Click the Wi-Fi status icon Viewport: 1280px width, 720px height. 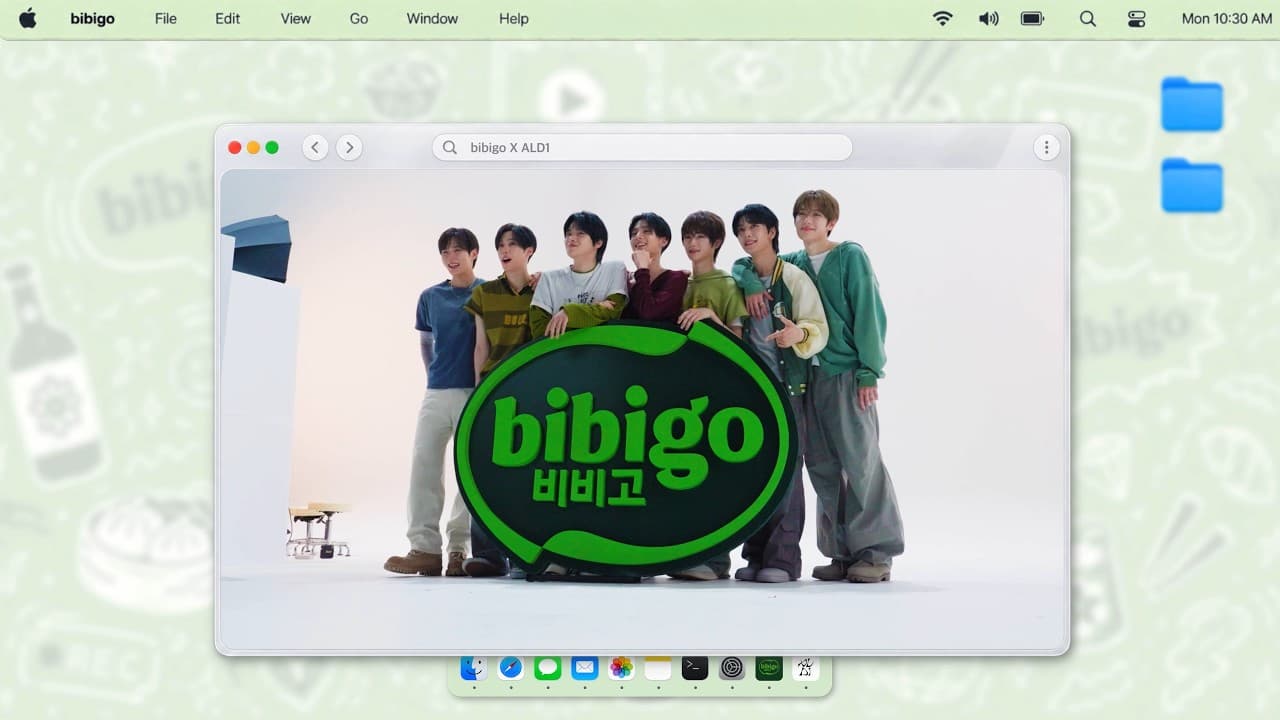coord(942,18)
